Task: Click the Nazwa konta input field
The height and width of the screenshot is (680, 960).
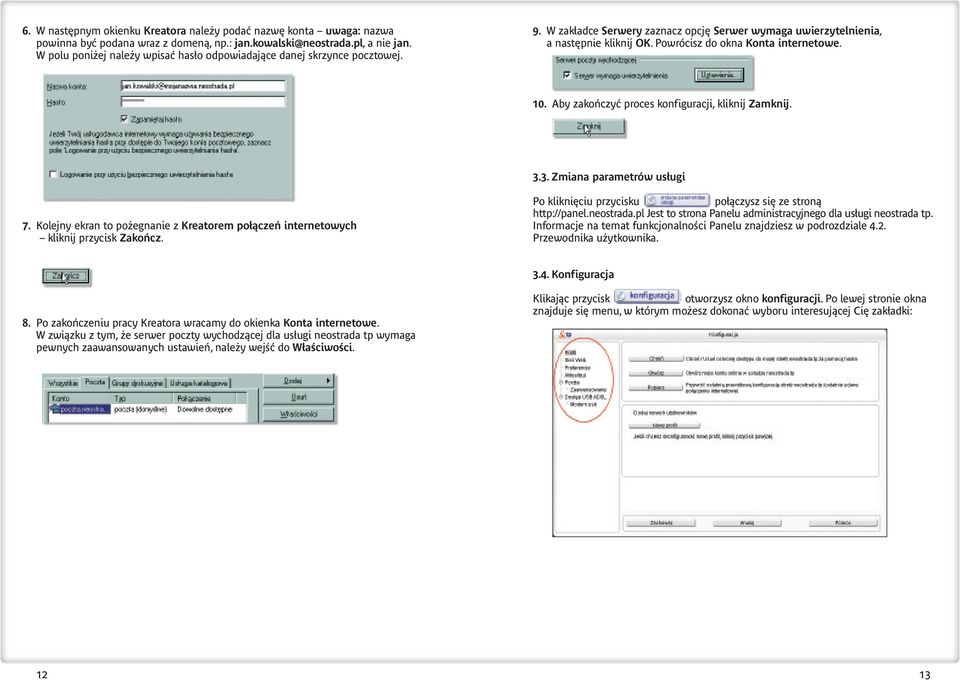Action: [203, 86]
